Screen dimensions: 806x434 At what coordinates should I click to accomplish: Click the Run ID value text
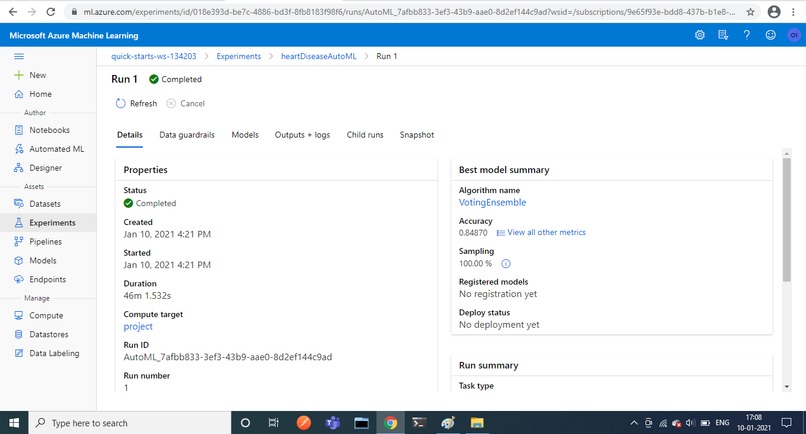click(228, 357)
